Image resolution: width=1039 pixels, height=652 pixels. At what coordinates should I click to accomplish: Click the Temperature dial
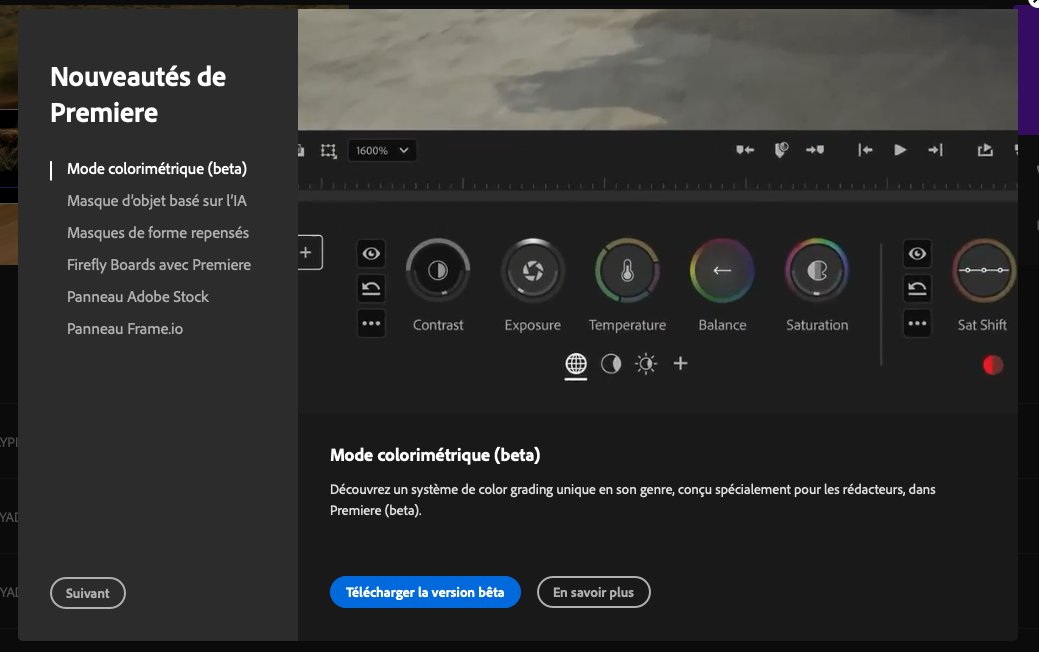[x=627, y=270]
